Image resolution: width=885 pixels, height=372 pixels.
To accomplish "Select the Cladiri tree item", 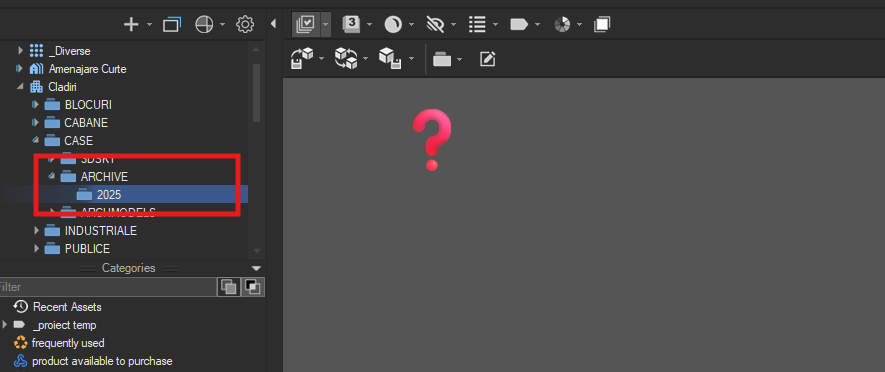I will pos(63,87).
